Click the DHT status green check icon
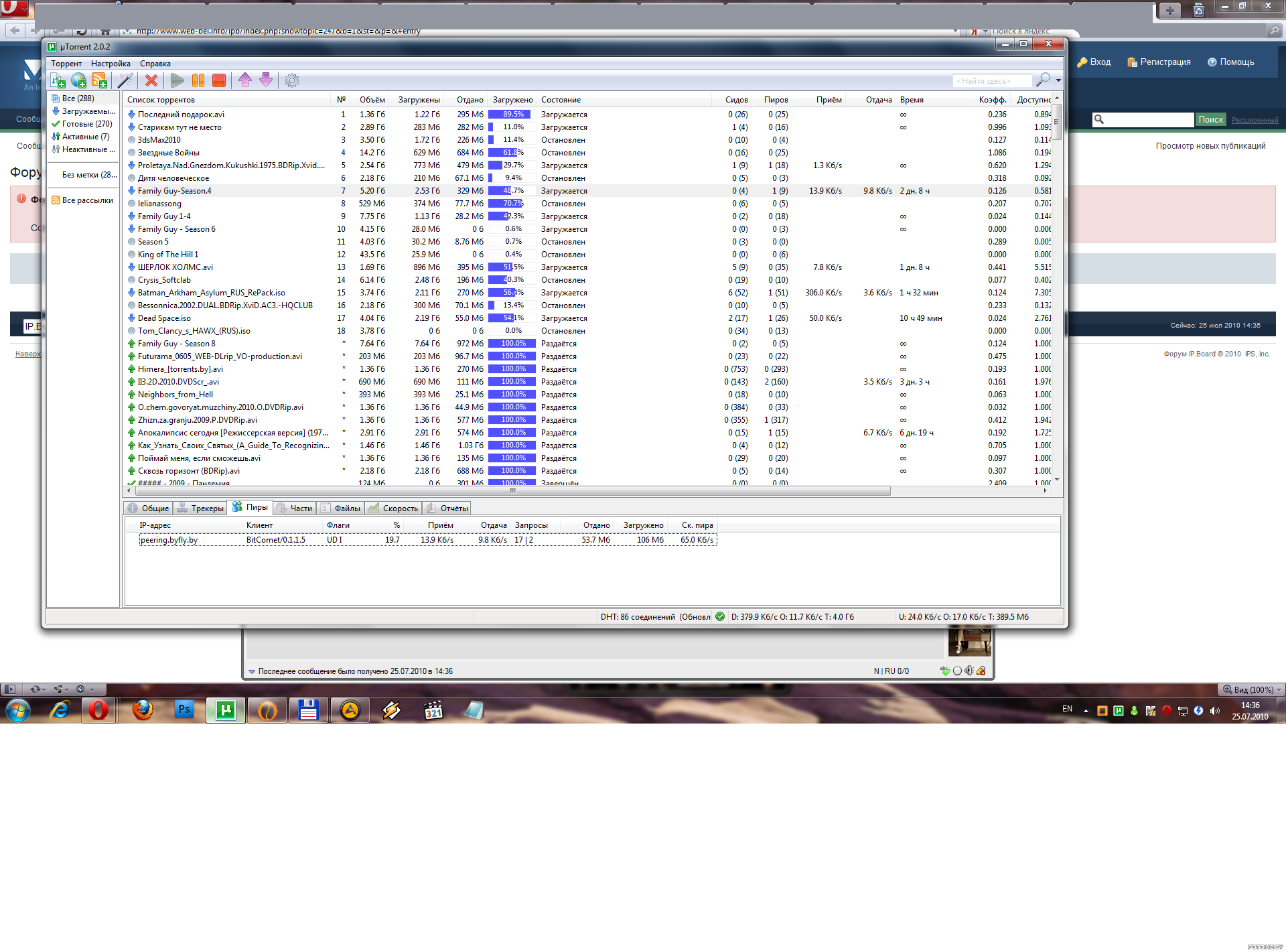This screenshot has width=1286, height=952. 720,617
